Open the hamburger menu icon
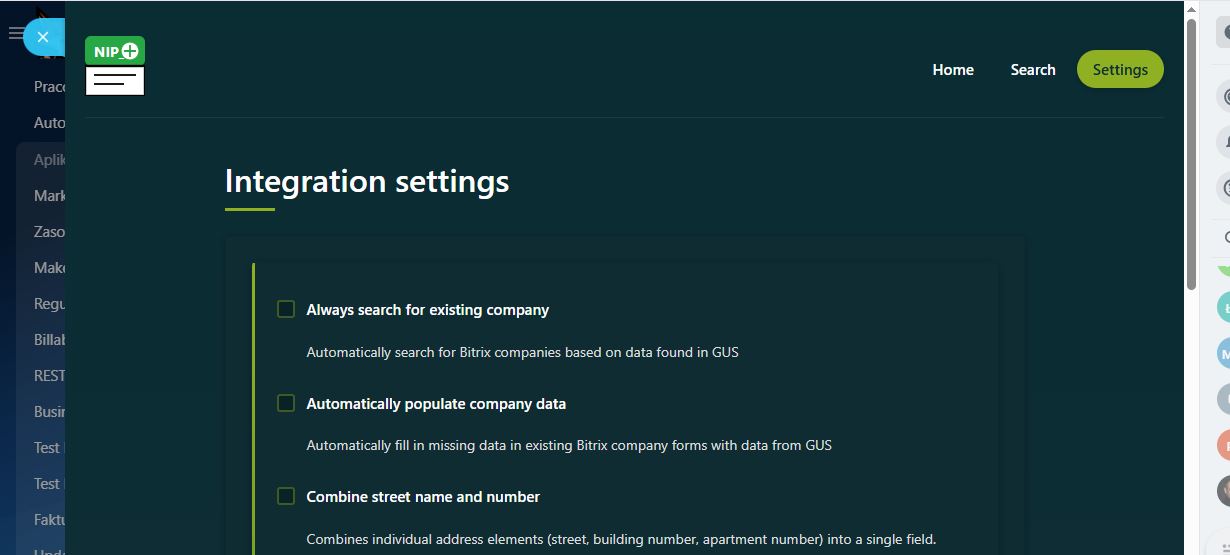Image resolution: width=1230 pixels, height=555 pixels. point(15,34)
